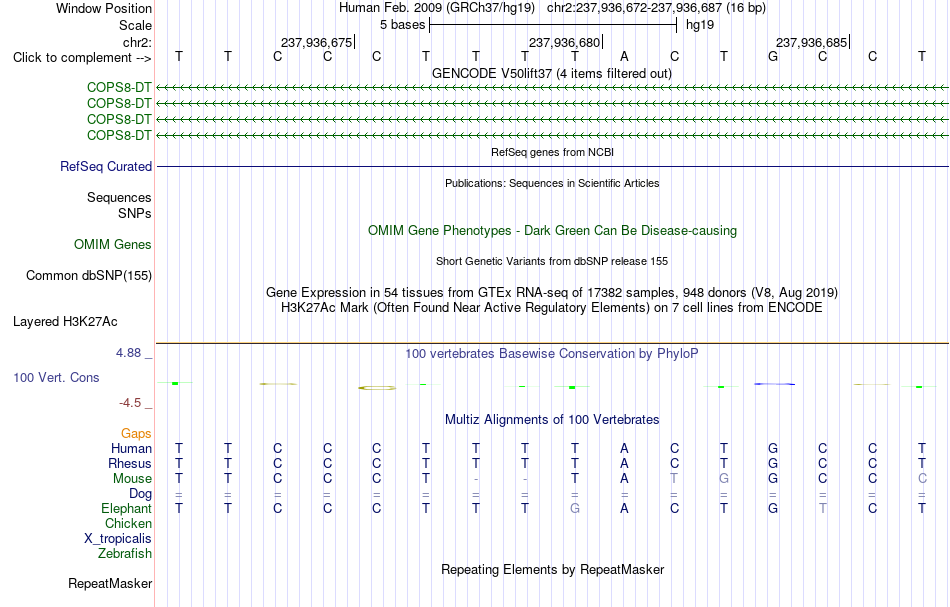Image resolution: width=950 pixels, height=607 pixels.
Task: Click 'Short Genetic Variants from dbSNP release 155'
Action: [552, 261]
